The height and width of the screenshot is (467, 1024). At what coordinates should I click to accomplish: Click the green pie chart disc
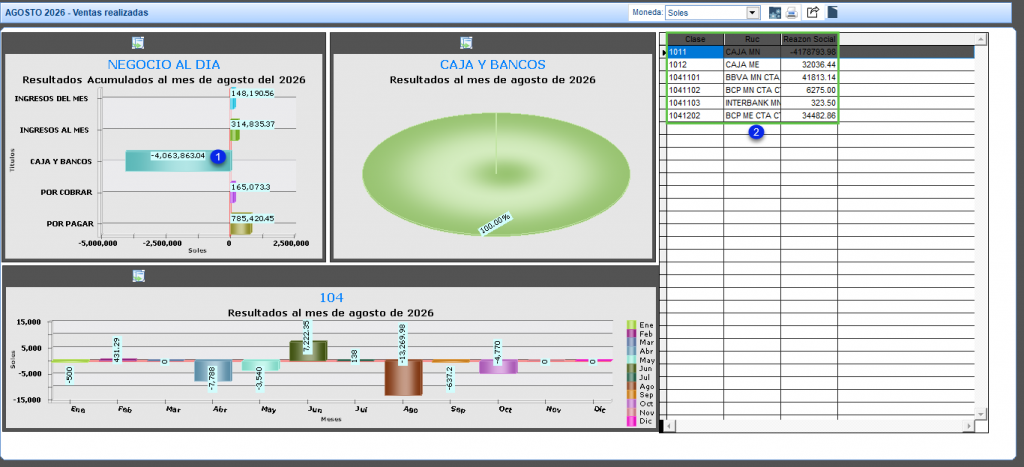(496, 174)
